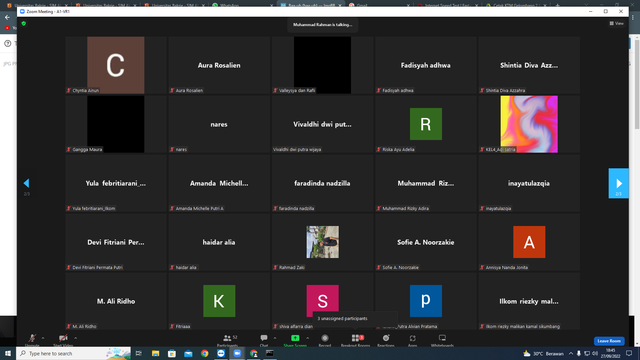This screenshot has width=640, height=360.
Task: Open video options arrow beside Start Video
Action: tap(76, 338)
